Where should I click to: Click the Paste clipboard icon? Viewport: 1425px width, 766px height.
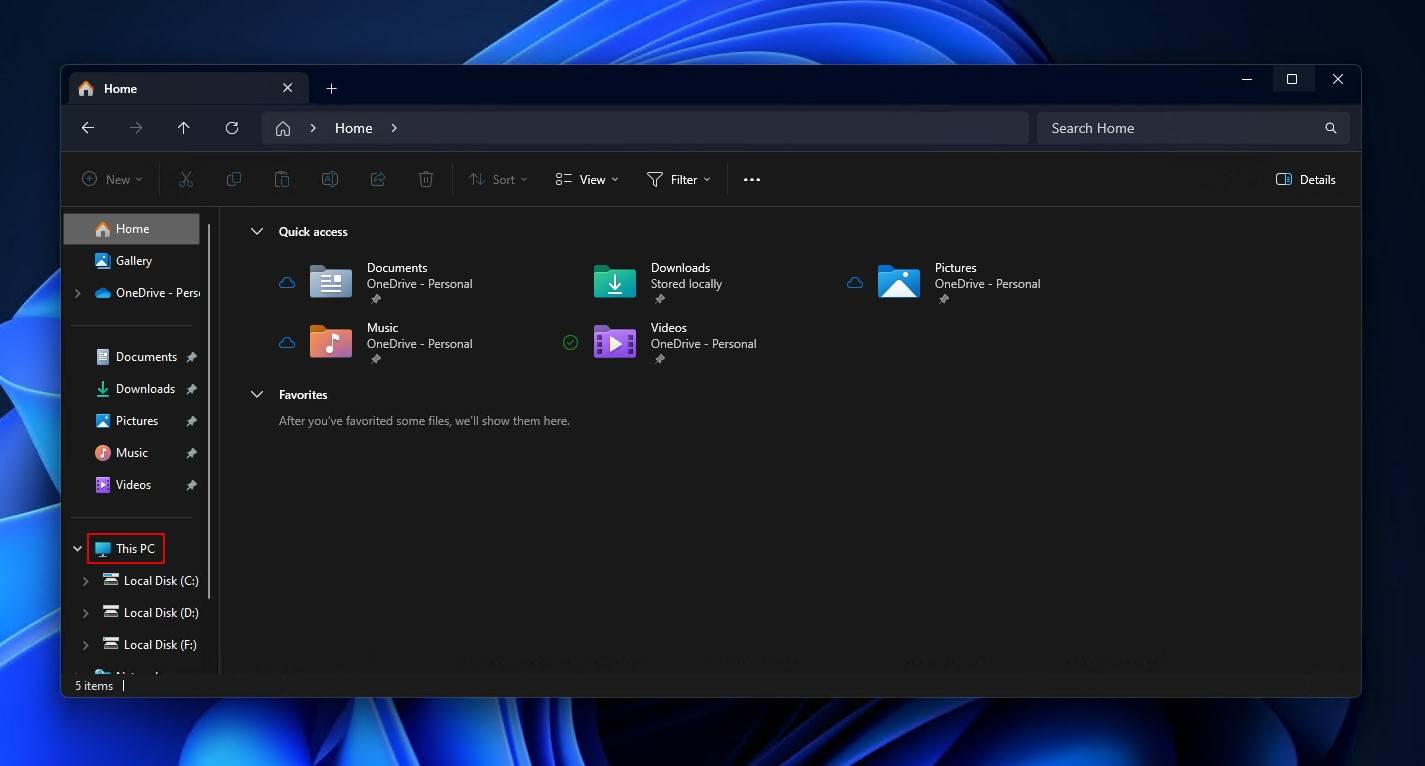[282, 179]
